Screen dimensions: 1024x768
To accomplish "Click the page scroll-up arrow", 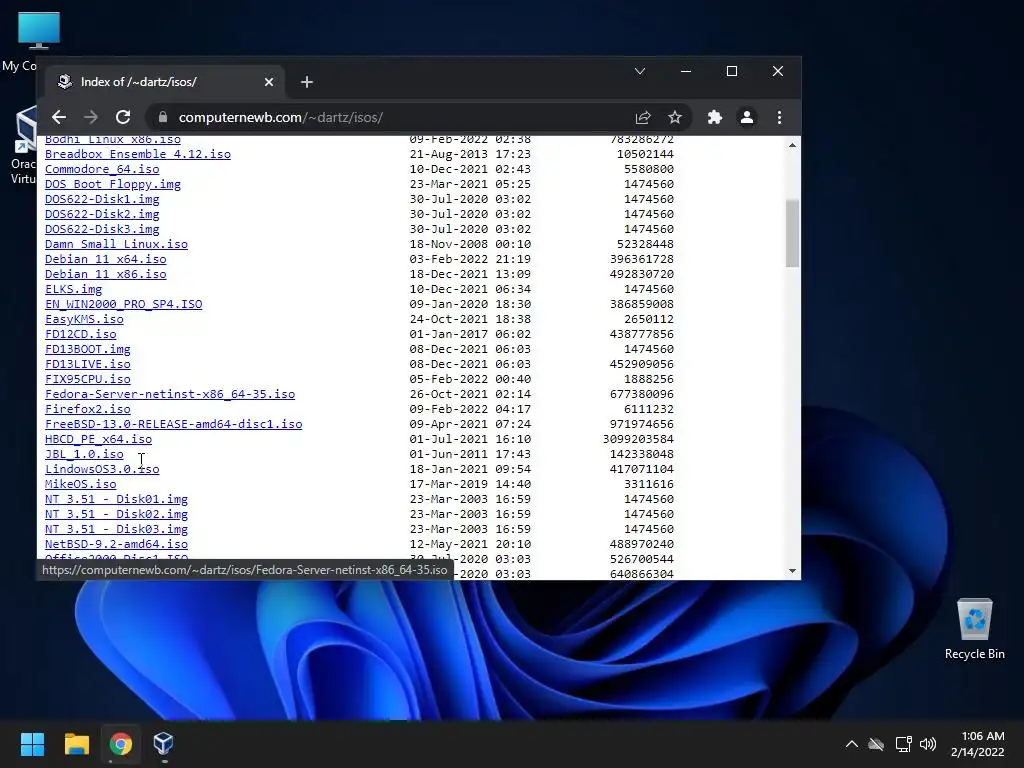I will [x=792, y=145].
